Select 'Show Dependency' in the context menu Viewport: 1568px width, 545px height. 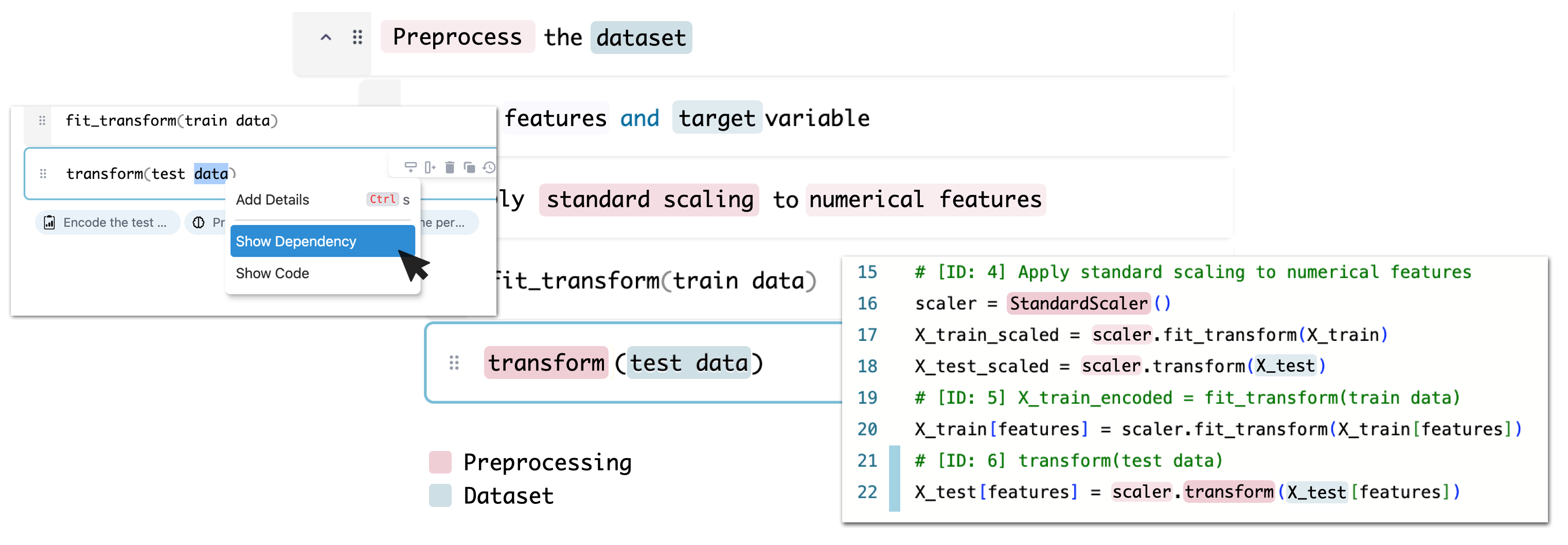point(296,242)
